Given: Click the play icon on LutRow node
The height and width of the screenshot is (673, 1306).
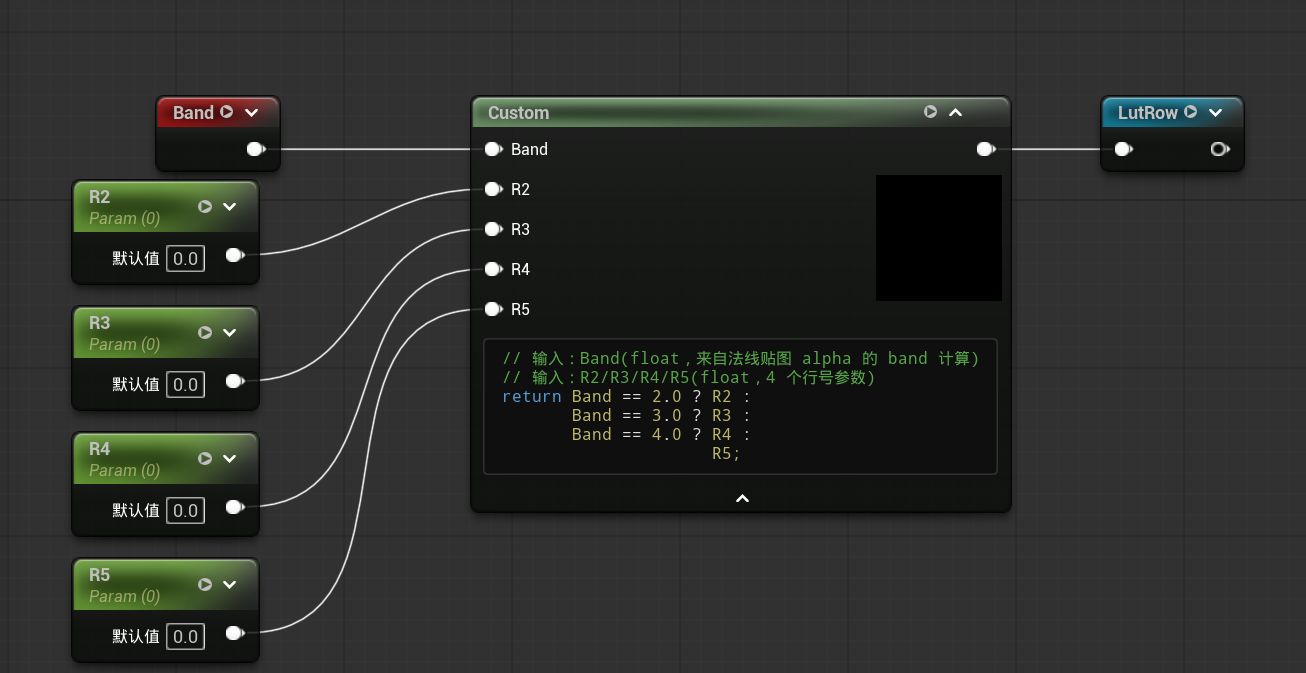Looking at the screenshot, I should click(1191, 112).
